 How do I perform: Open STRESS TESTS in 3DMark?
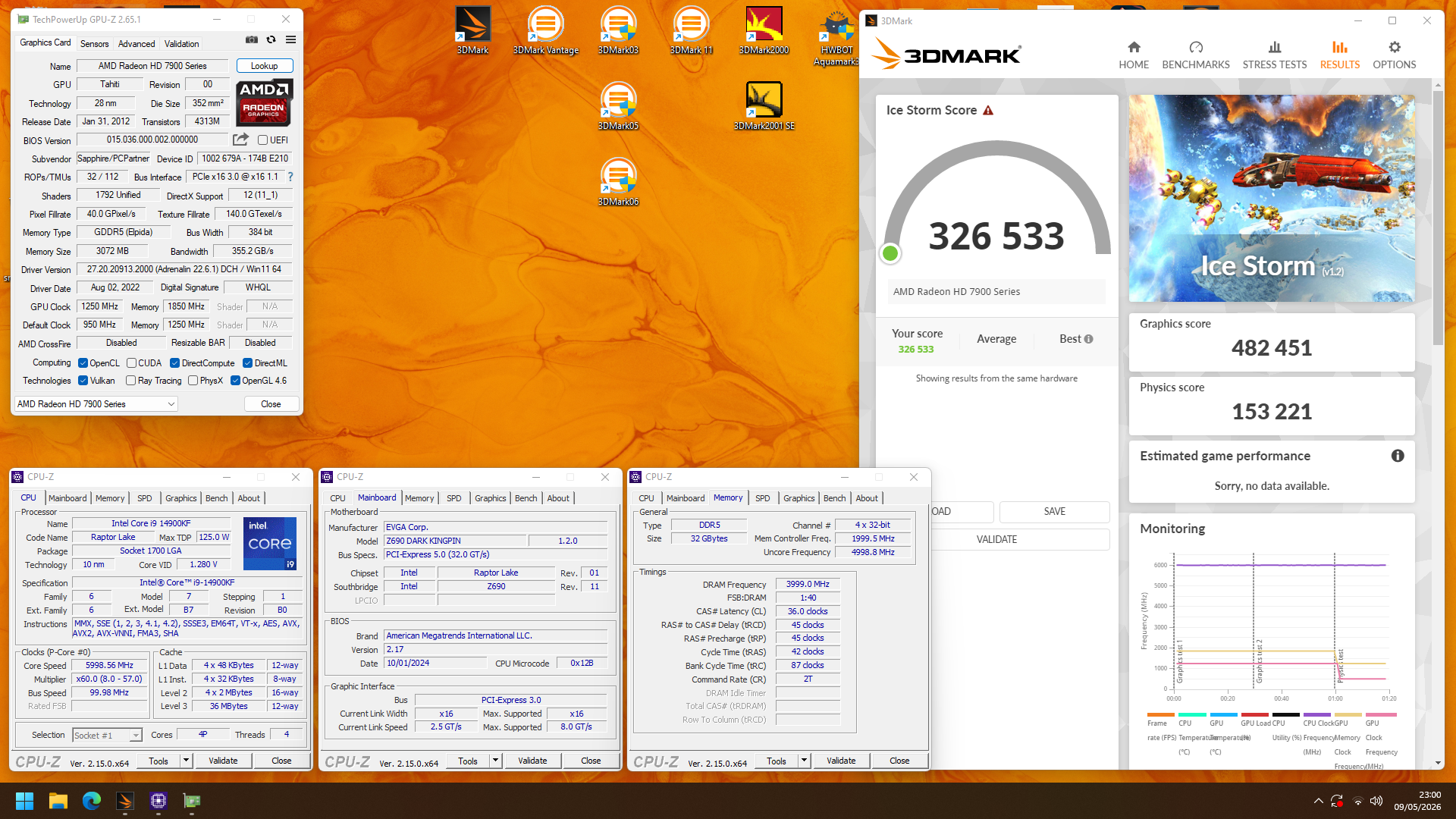1275,55
